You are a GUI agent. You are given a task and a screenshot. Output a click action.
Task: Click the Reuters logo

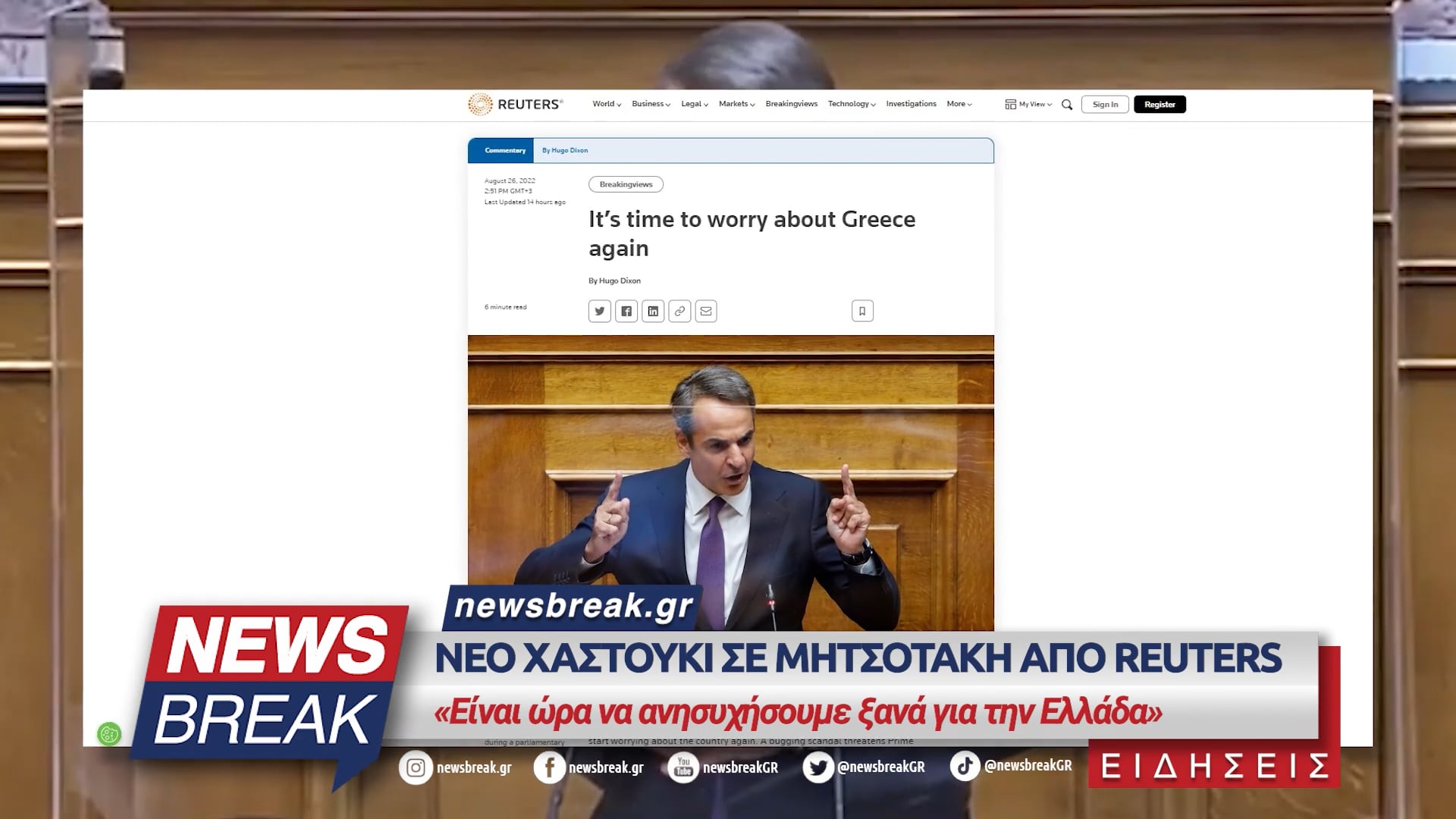515,104
